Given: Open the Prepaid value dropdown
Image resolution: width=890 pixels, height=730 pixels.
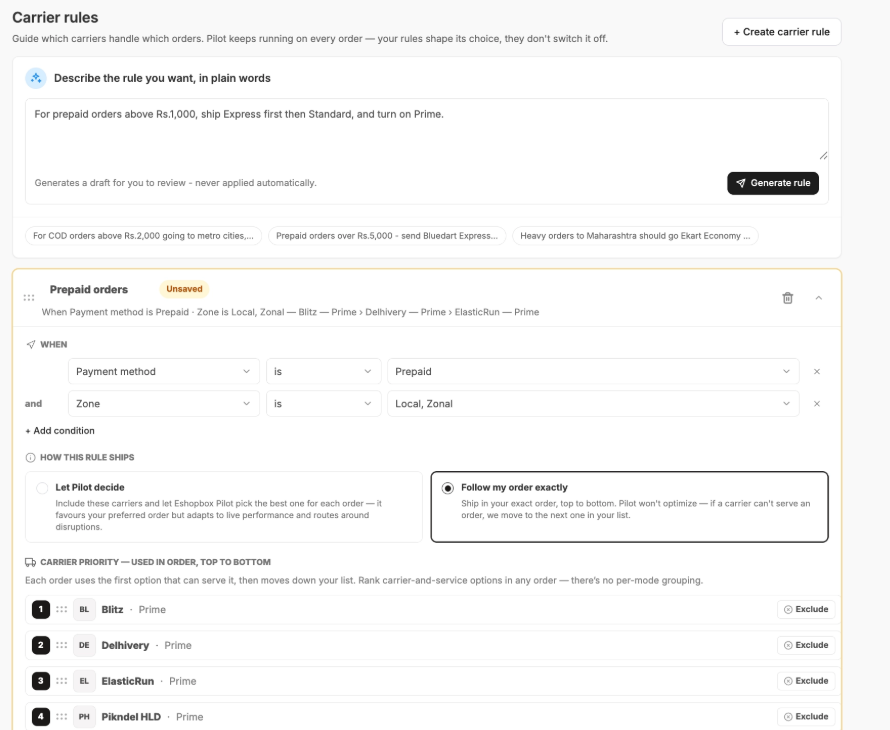Looking at the screenshot, I should (x=593, y=371).
